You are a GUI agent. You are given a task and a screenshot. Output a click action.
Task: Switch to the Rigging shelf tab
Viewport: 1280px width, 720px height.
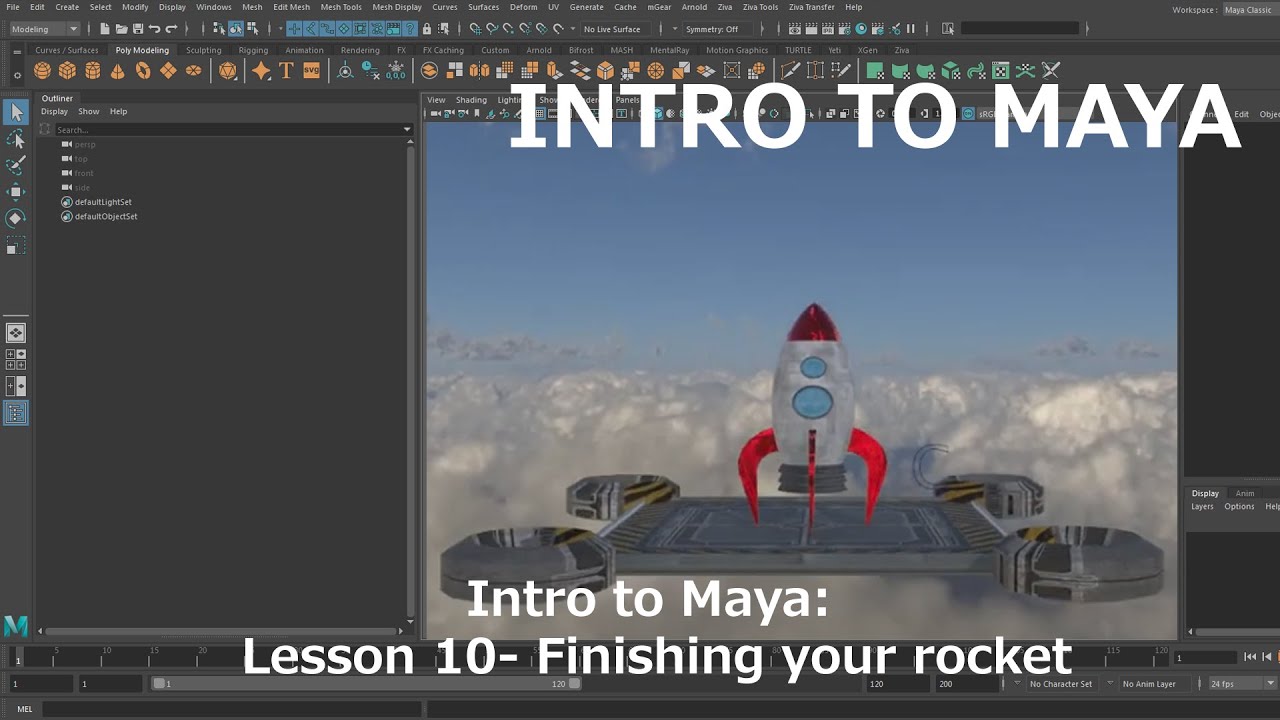(x=253, y=50)
